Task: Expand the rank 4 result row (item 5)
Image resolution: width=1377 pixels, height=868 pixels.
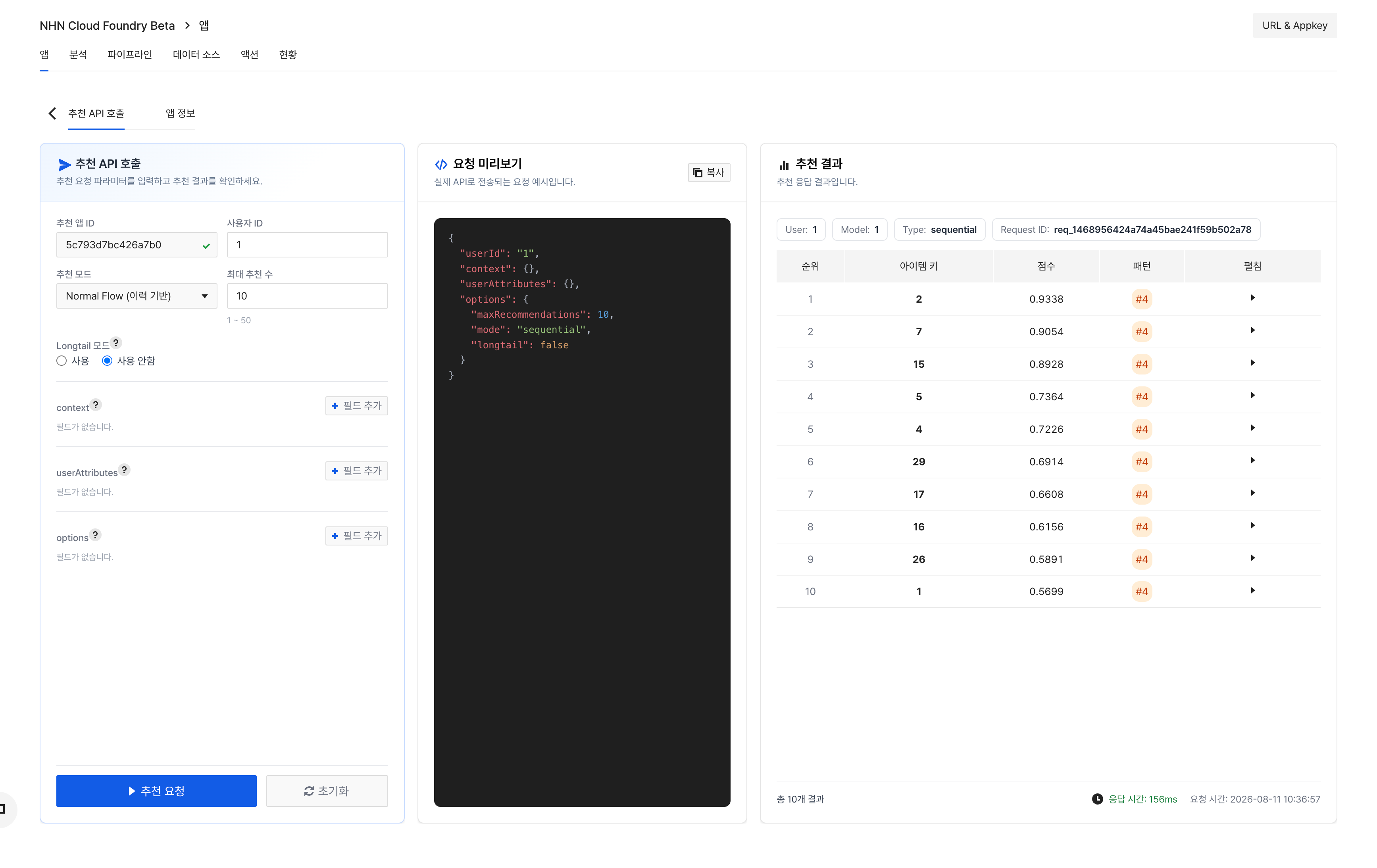Action: [x=1252, y=396]
